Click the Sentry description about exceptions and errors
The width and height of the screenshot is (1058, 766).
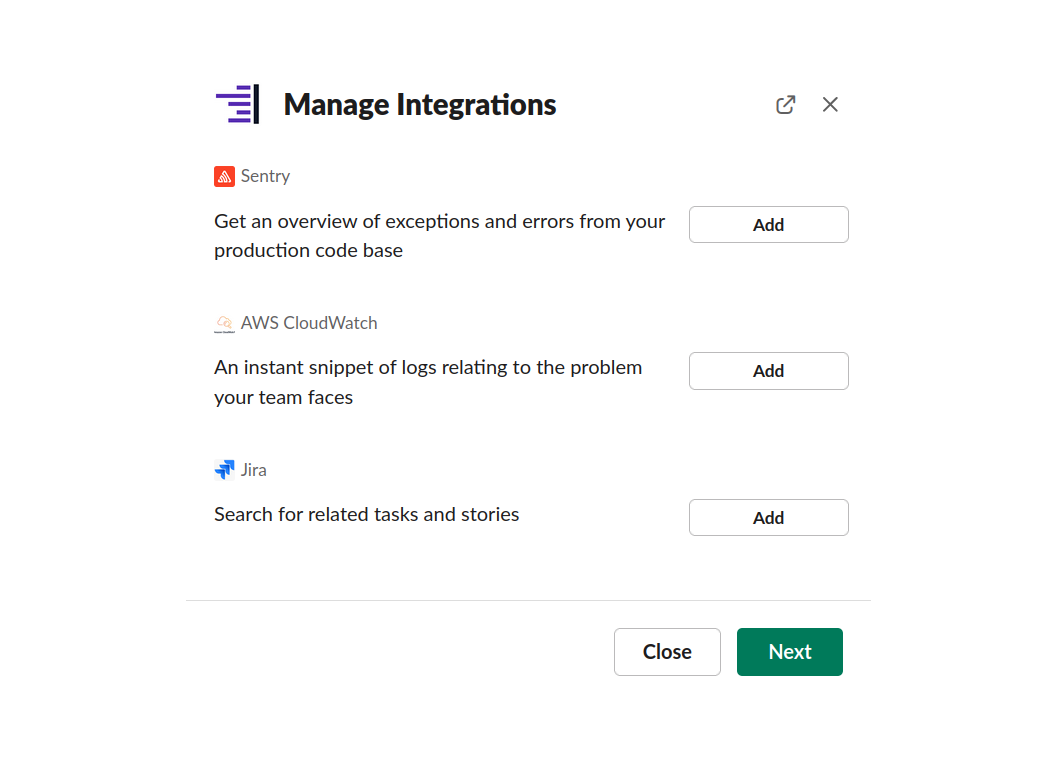439,236
